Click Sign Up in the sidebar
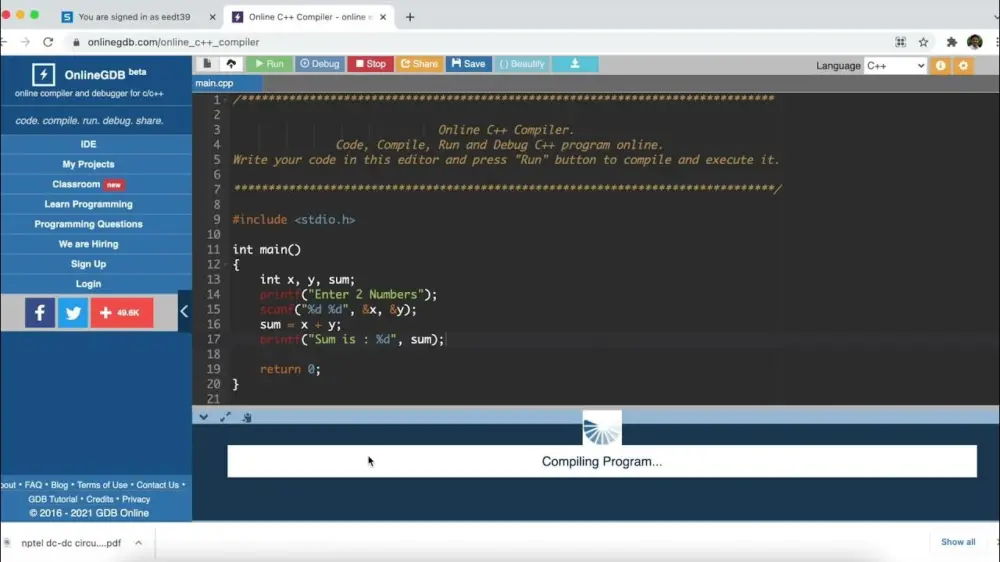The height and width of the screenshot is (562, 1000). coord(88,263)
